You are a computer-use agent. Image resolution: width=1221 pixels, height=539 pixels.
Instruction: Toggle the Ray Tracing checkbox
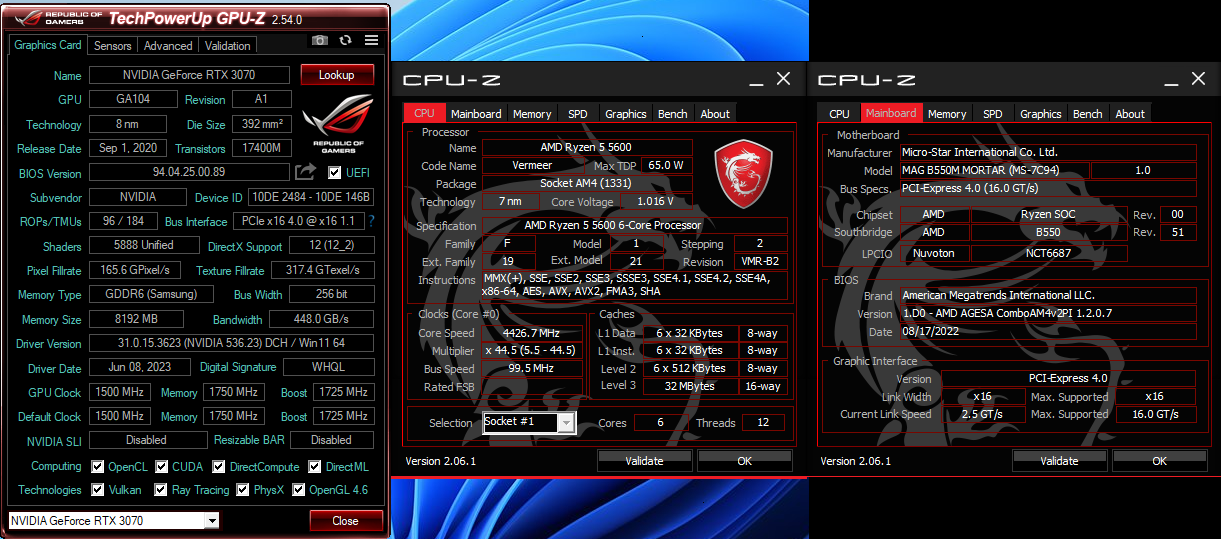161,490
